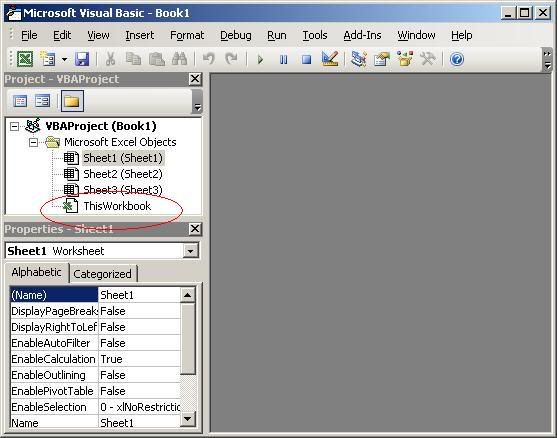557x438 pixels.
Task: Open the Tools menu
Action: (x=315, y=35)
